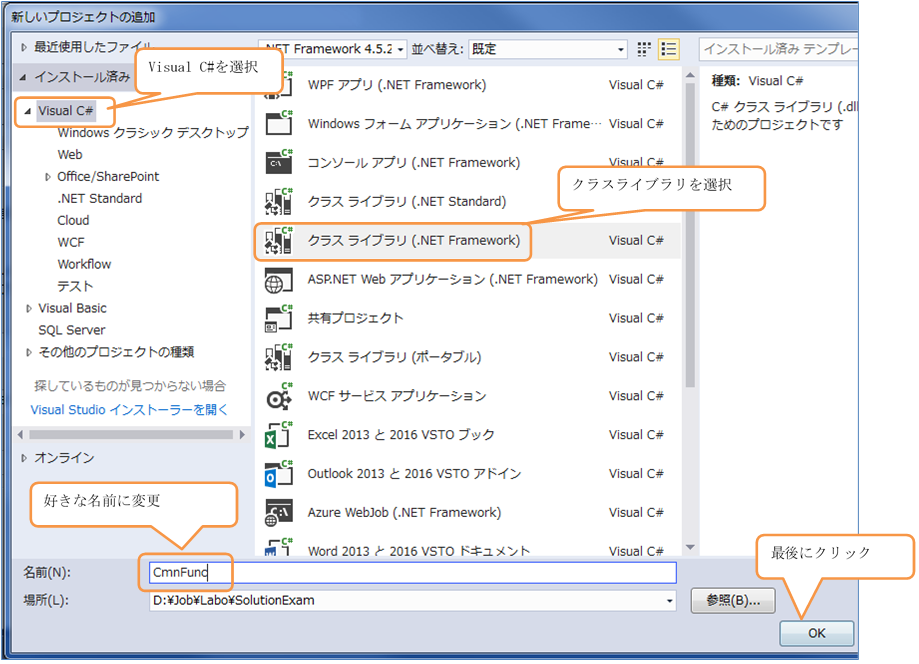Select the WPF アプリ template icon
Viewport: 919px width, 664px height.
pyautogui.click(x=278, y=86)
